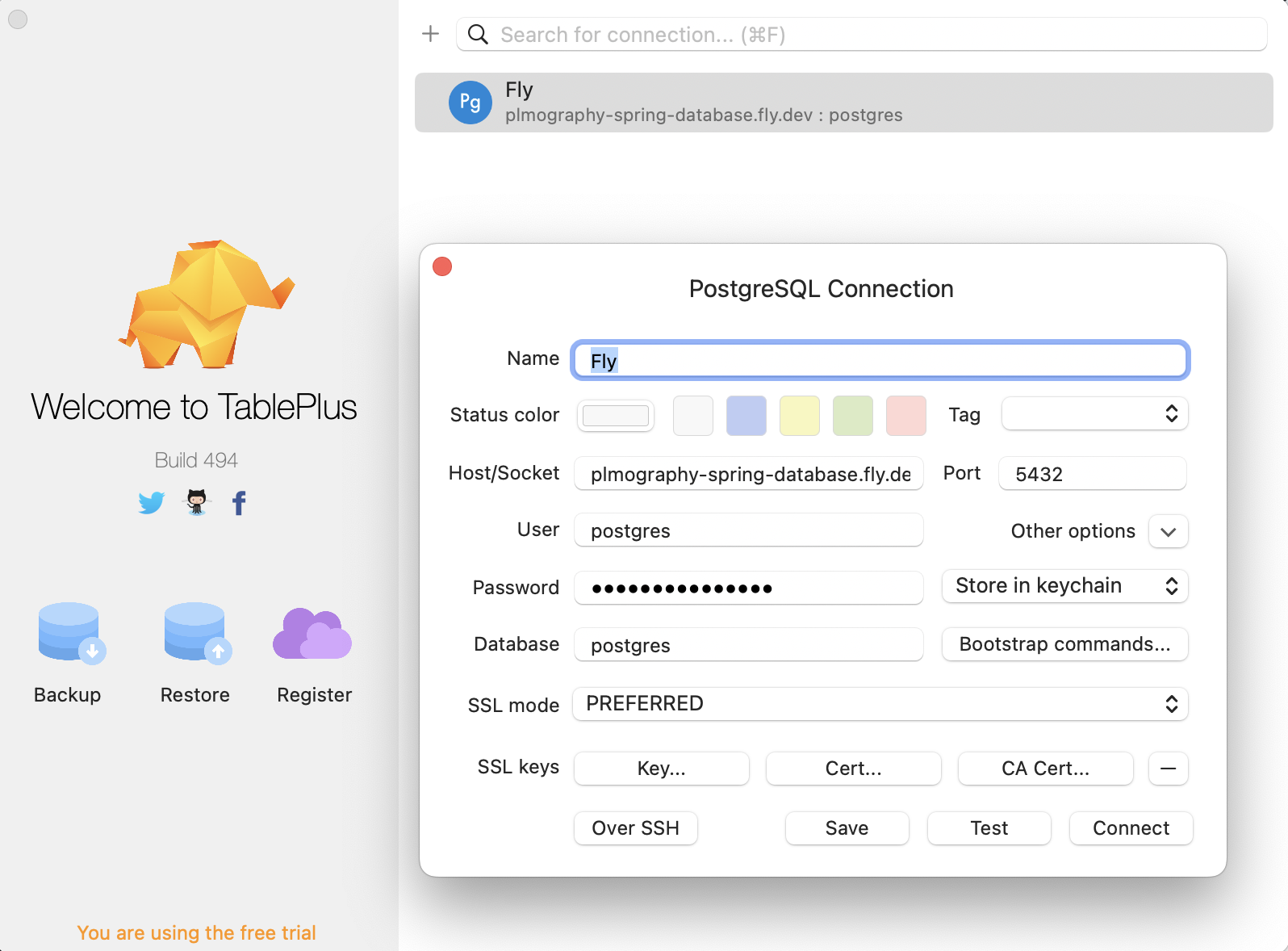Click the Backup label
This screenshot has width=1288, height=951.
pyautogui.click(x=68, y=695)
